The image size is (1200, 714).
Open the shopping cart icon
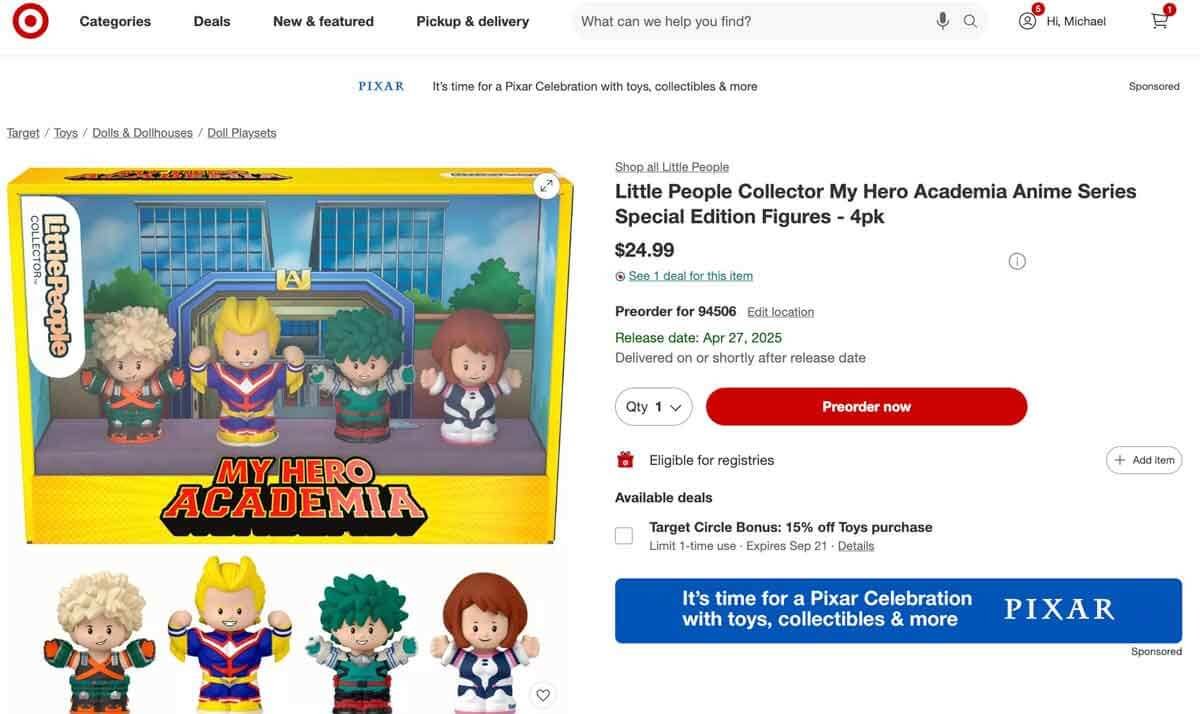tap(1158, 21)
